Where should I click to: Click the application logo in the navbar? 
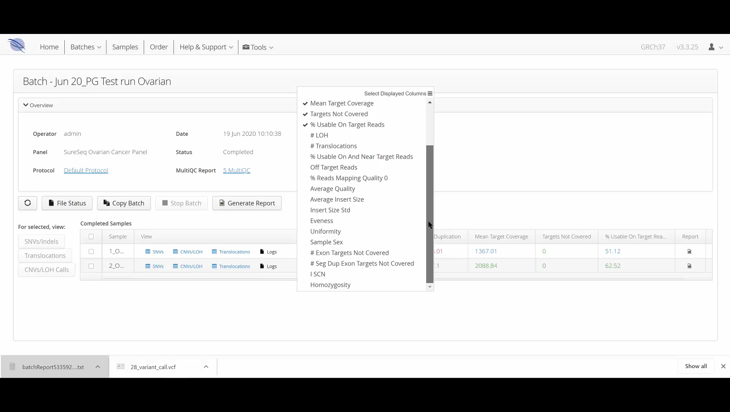coord(17,46)
